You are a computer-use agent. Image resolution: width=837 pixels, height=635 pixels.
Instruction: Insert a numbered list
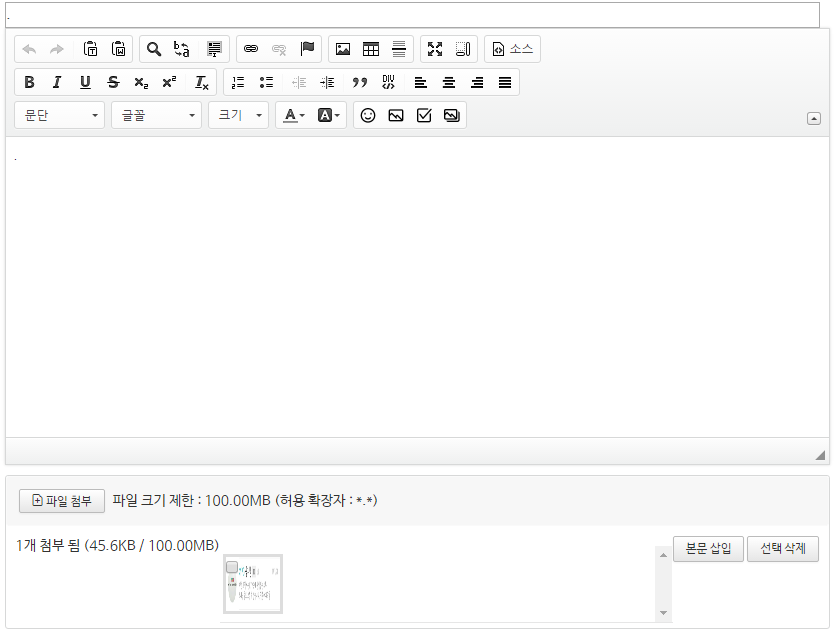pos(238,82)
